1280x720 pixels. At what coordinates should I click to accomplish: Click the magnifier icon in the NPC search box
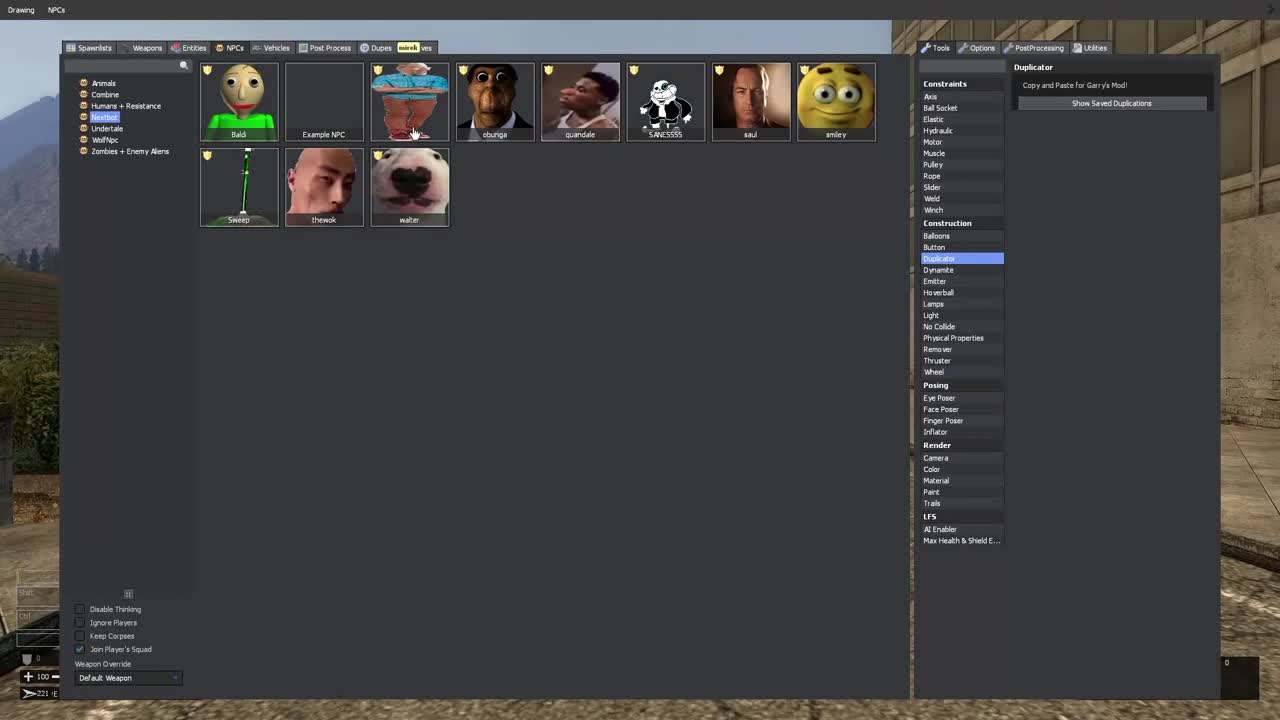[x=184, y=66]
